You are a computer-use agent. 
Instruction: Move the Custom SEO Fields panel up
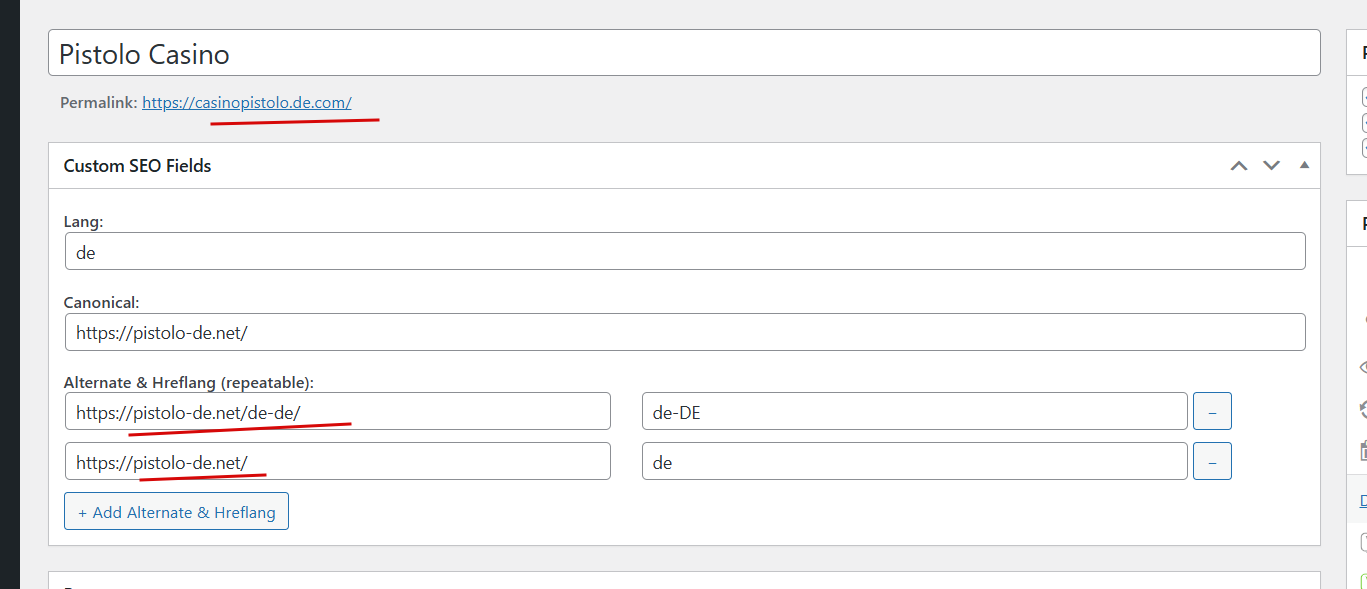1238,166
